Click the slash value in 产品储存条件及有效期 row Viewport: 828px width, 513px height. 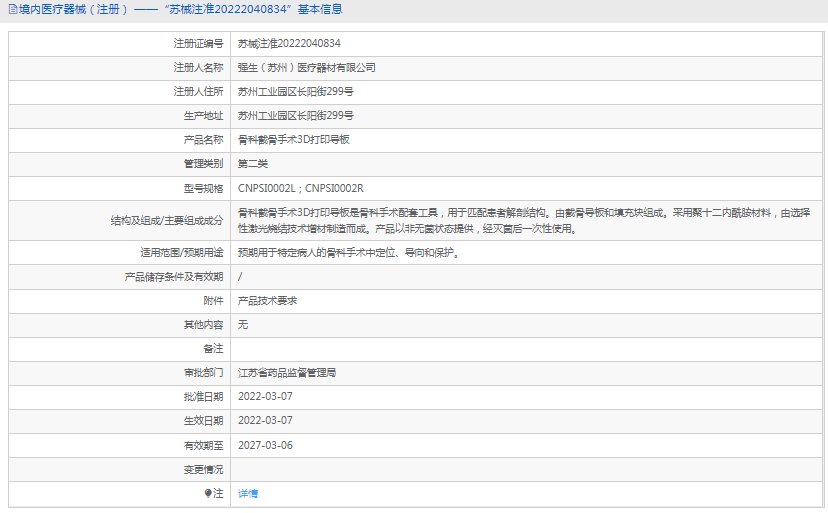240,277
